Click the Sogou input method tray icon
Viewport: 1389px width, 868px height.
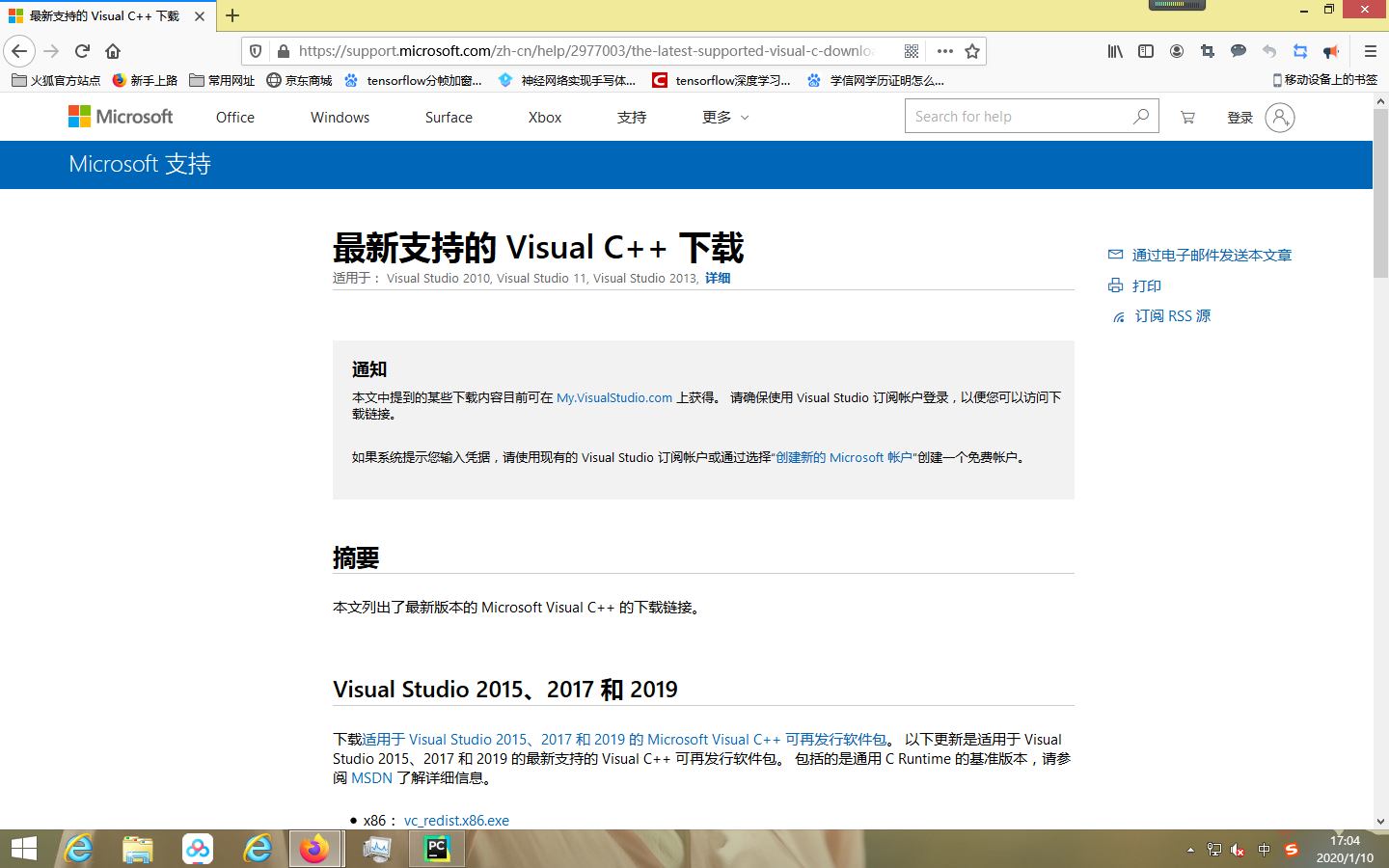coord(1292,850)
